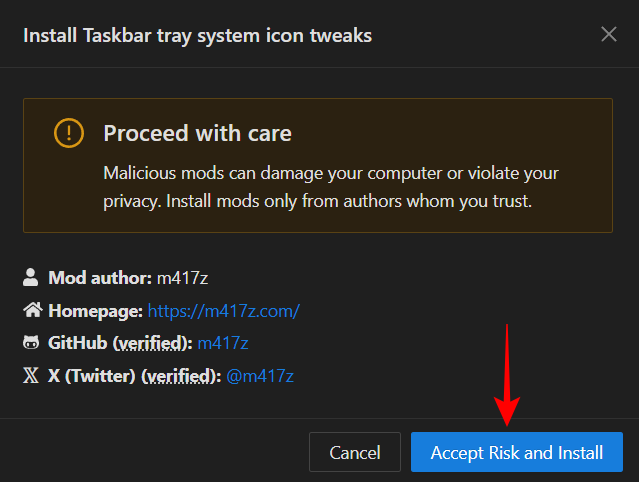639x482 pixels.
Task: Click the "Proceed with care" heading
Action: pos(197,133)
